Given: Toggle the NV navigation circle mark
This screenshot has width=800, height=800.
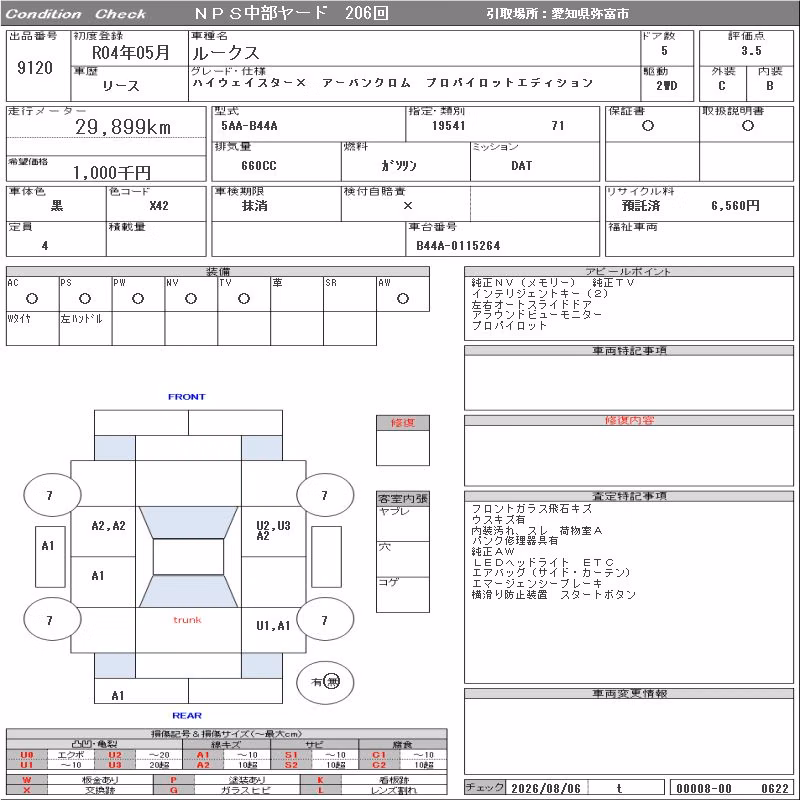Looking at the screenshot, I should [191, 298].
